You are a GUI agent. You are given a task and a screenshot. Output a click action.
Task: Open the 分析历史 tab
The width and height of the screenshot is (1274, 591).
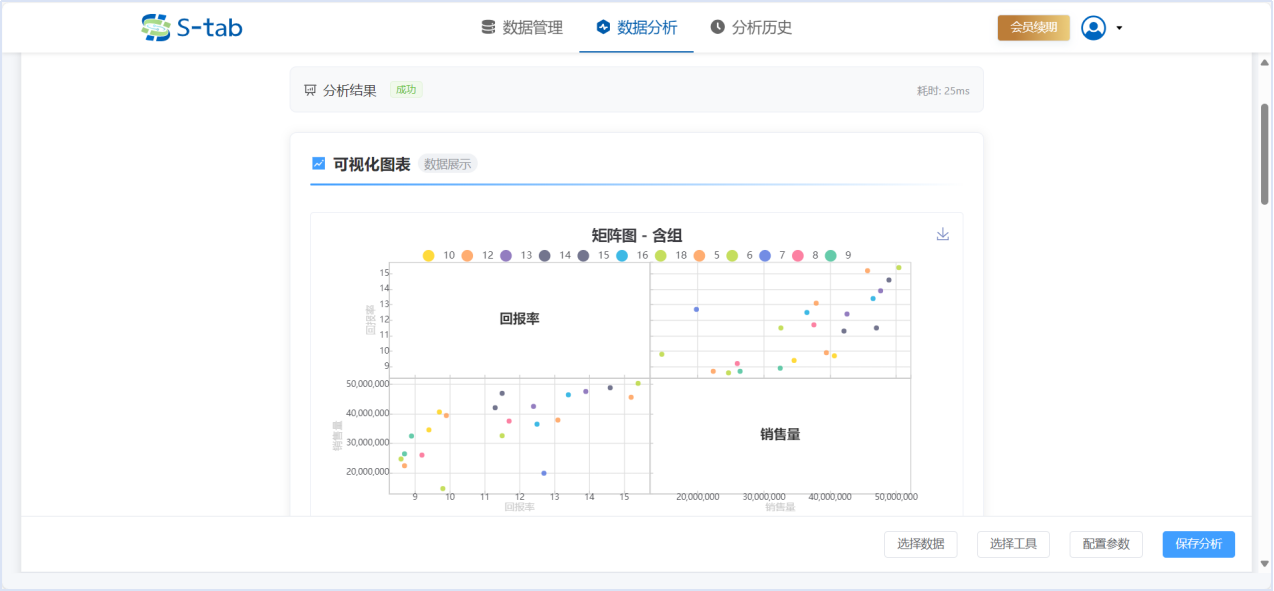(751, 27)
